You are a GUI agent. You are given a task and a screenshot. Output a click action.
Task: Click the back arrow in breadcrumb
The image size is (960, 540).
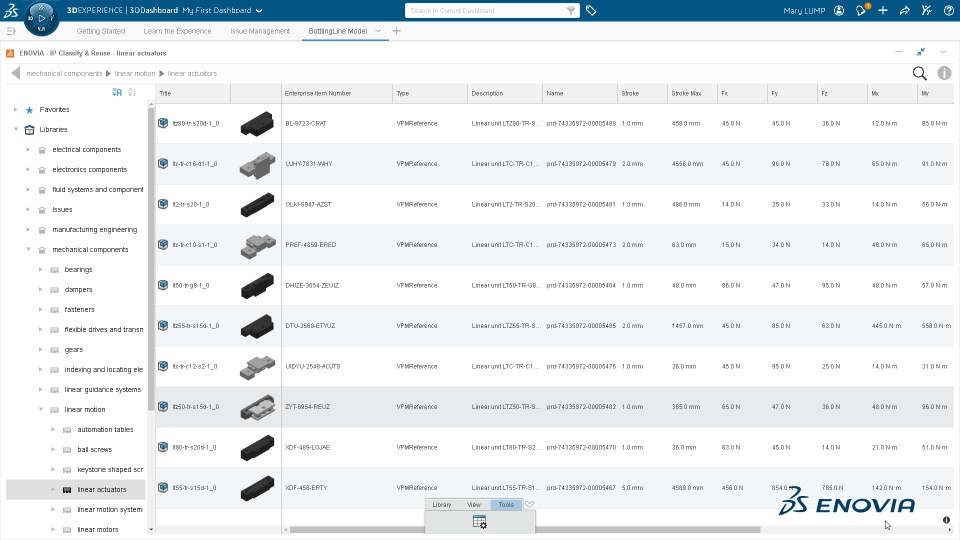pos(15,73)
